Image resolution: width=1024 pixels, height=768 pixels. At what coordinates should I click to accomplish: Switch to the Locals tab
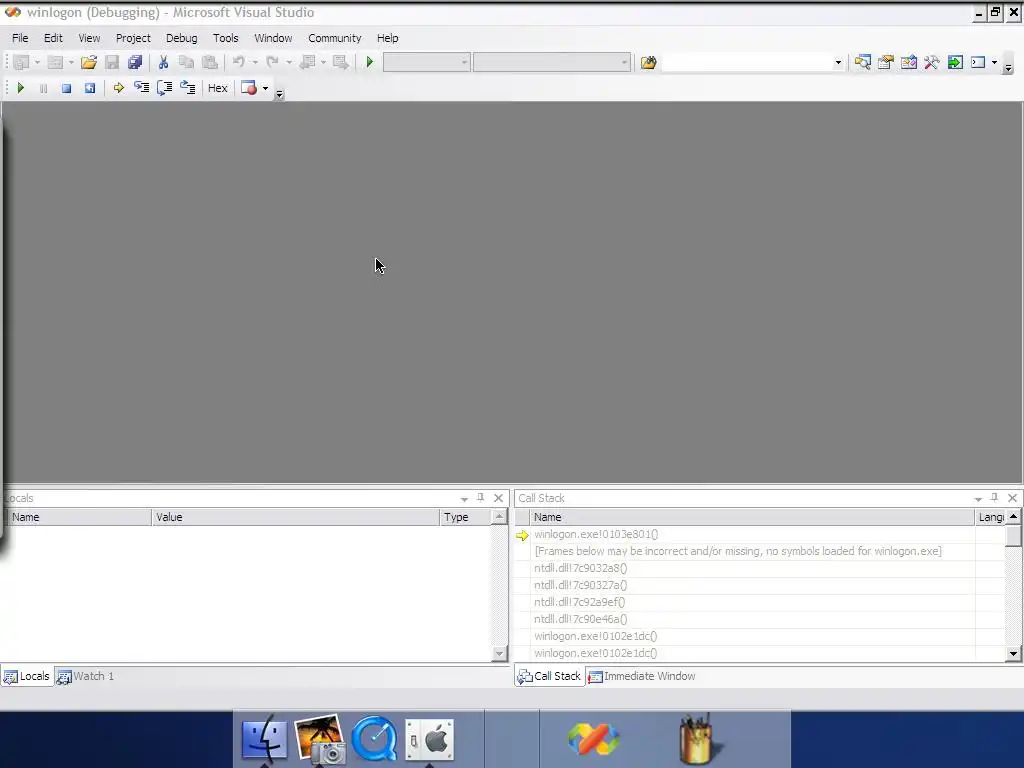pyautogui.click(x=27, y=677)
